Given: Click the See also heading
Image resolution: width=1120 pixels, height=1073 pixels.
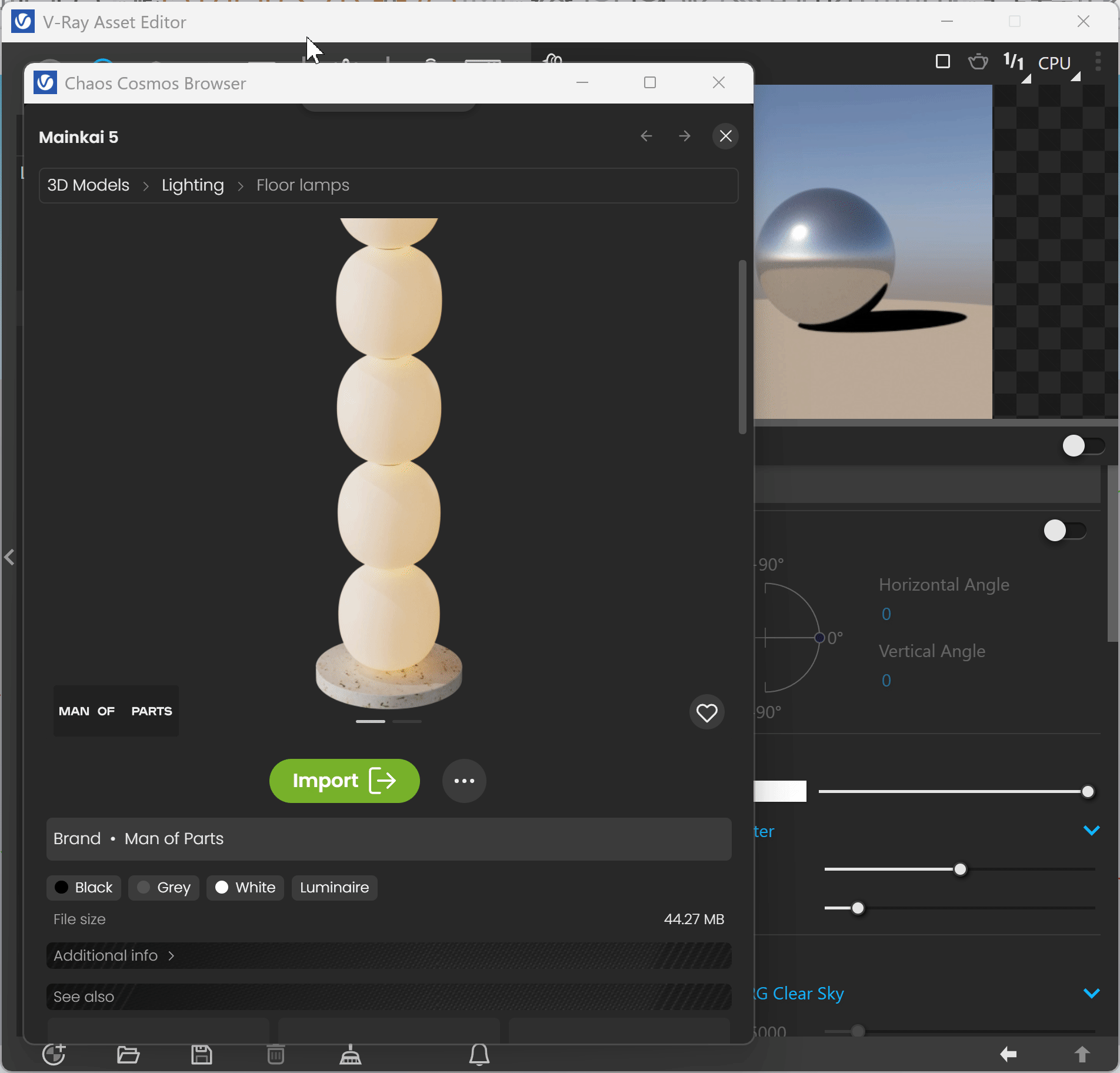Looking at the screenshot, I should coord(84,997).
